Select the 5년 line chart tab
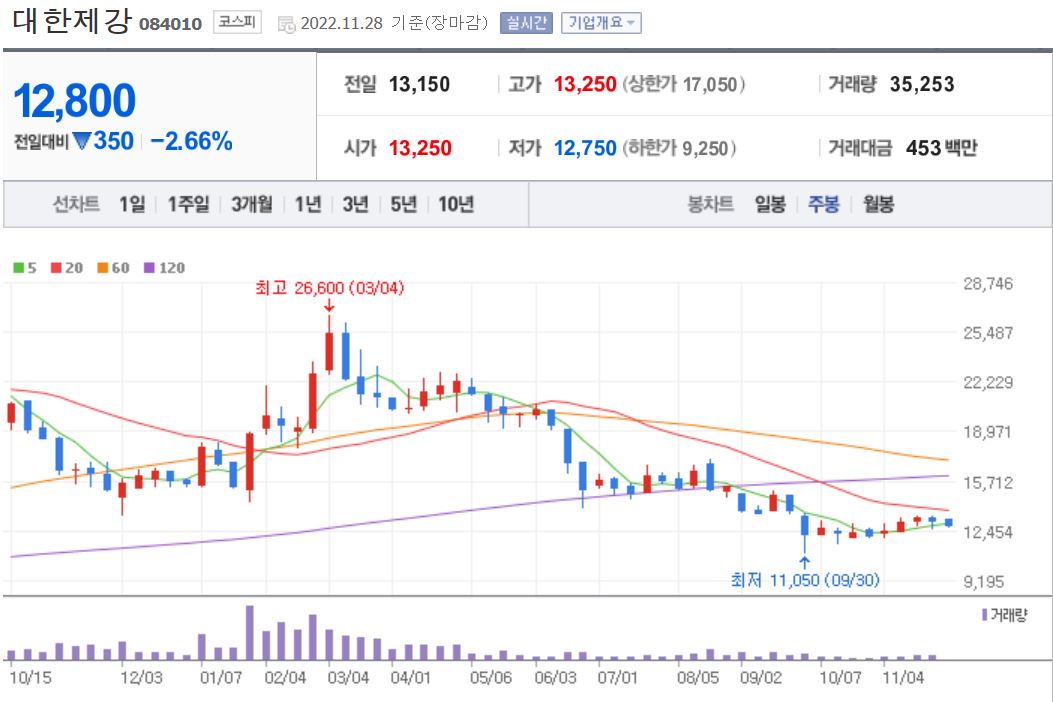Image resolution: width=1053 pixels, height=702 pixels. [404, 204]
